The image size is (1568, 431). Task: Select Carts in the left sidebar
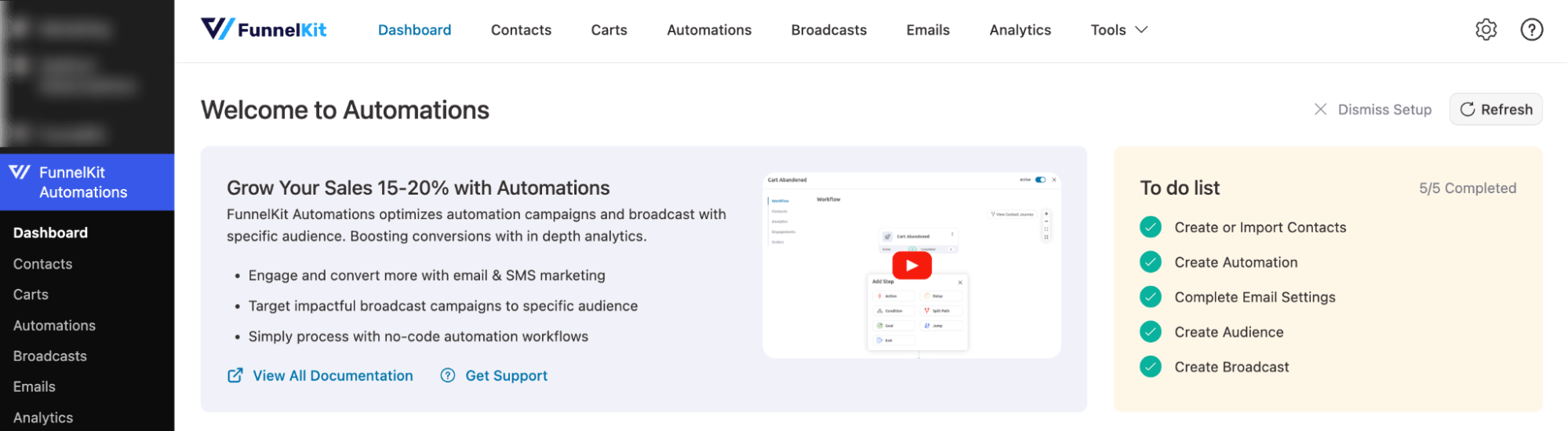(31, 294)
